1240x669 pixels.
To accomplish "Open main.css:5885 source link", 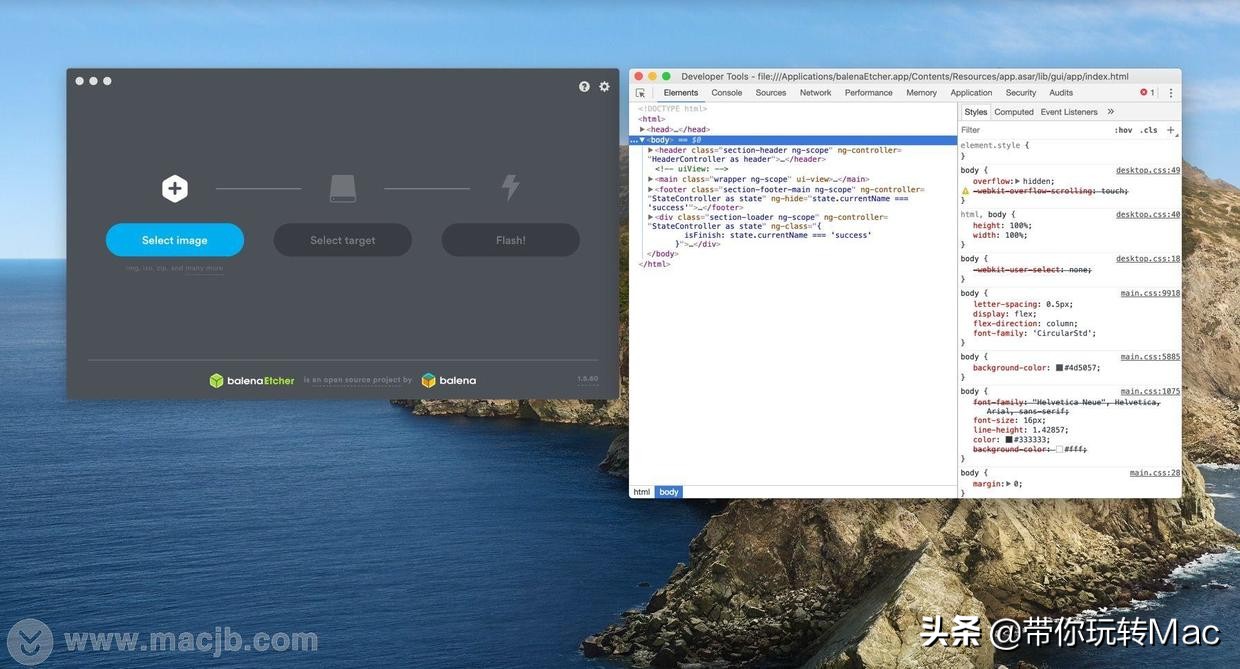I will pyautogui.click(x=1150, y=356).
